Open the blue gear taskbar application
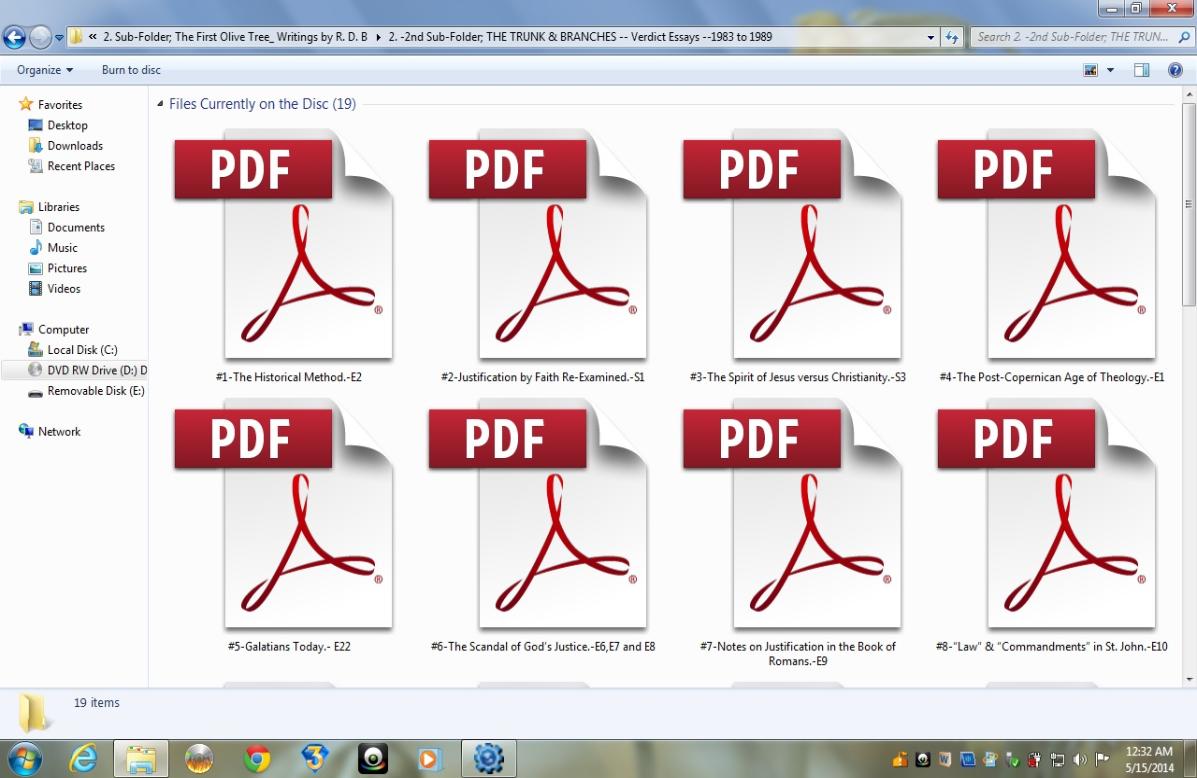 [489, 759]
